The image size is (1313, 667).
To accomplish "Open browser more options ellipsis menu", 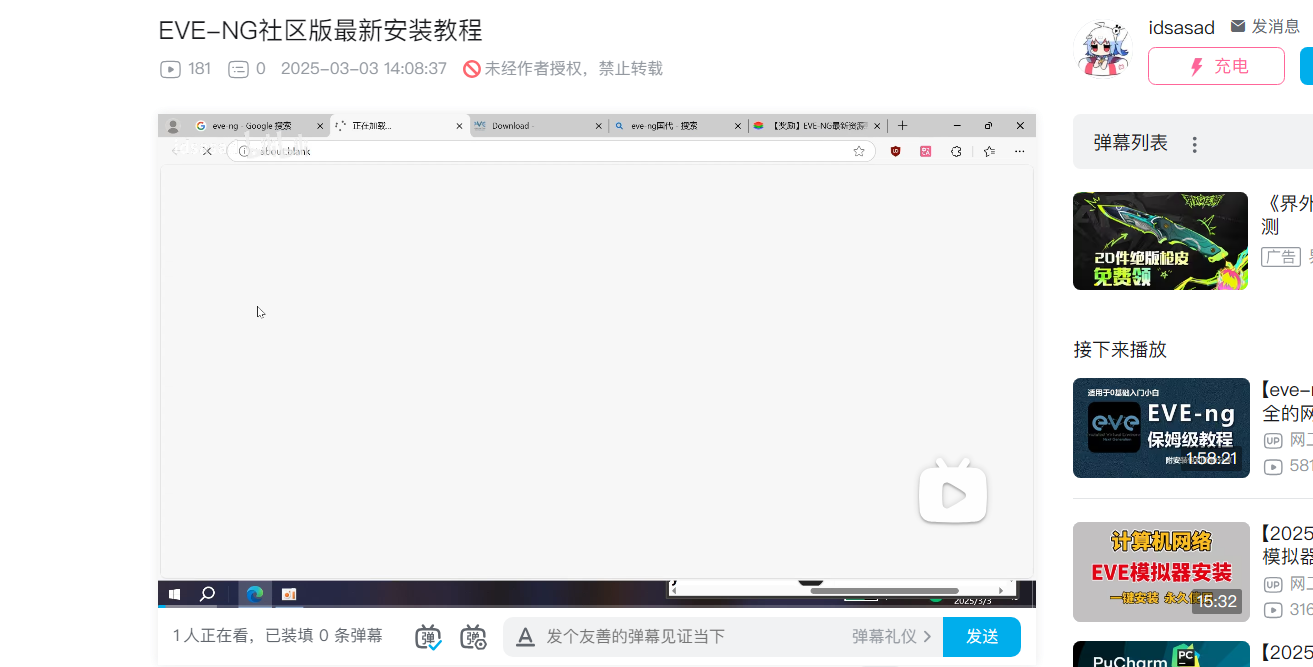I will point(1019,151).
